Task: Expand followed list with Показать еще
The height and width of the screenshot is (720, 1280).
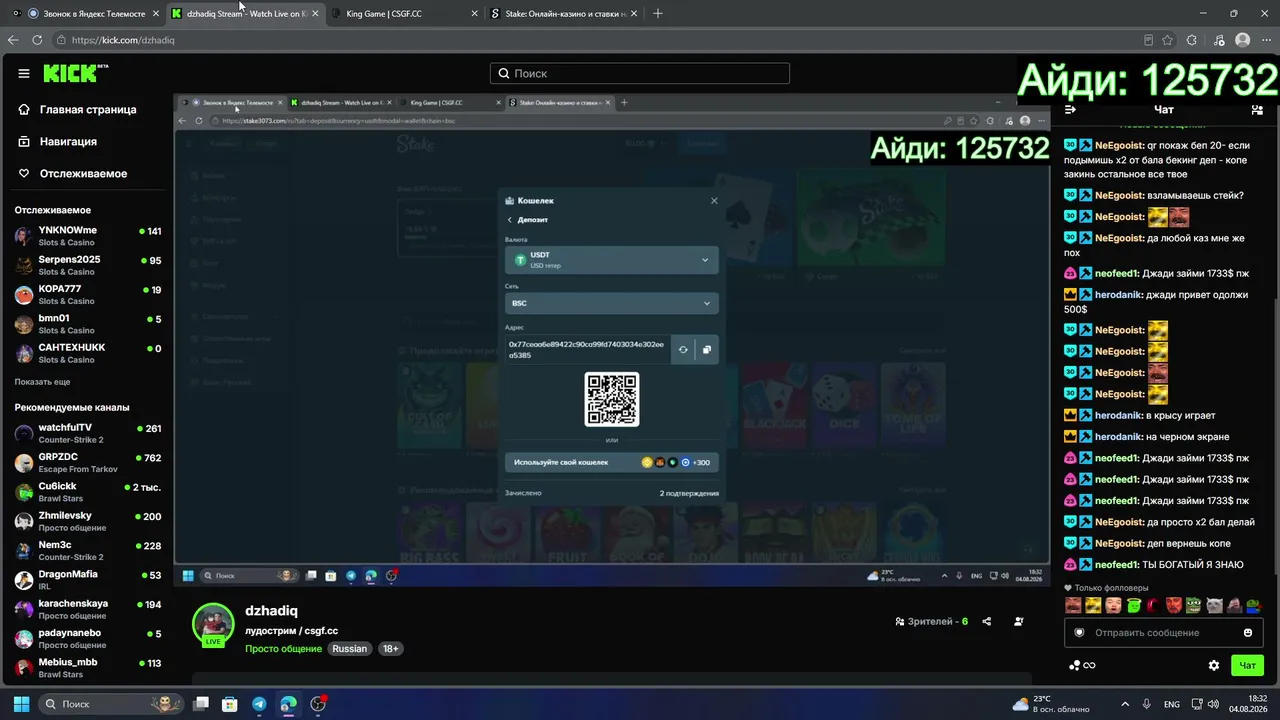Action: [42, 382]
